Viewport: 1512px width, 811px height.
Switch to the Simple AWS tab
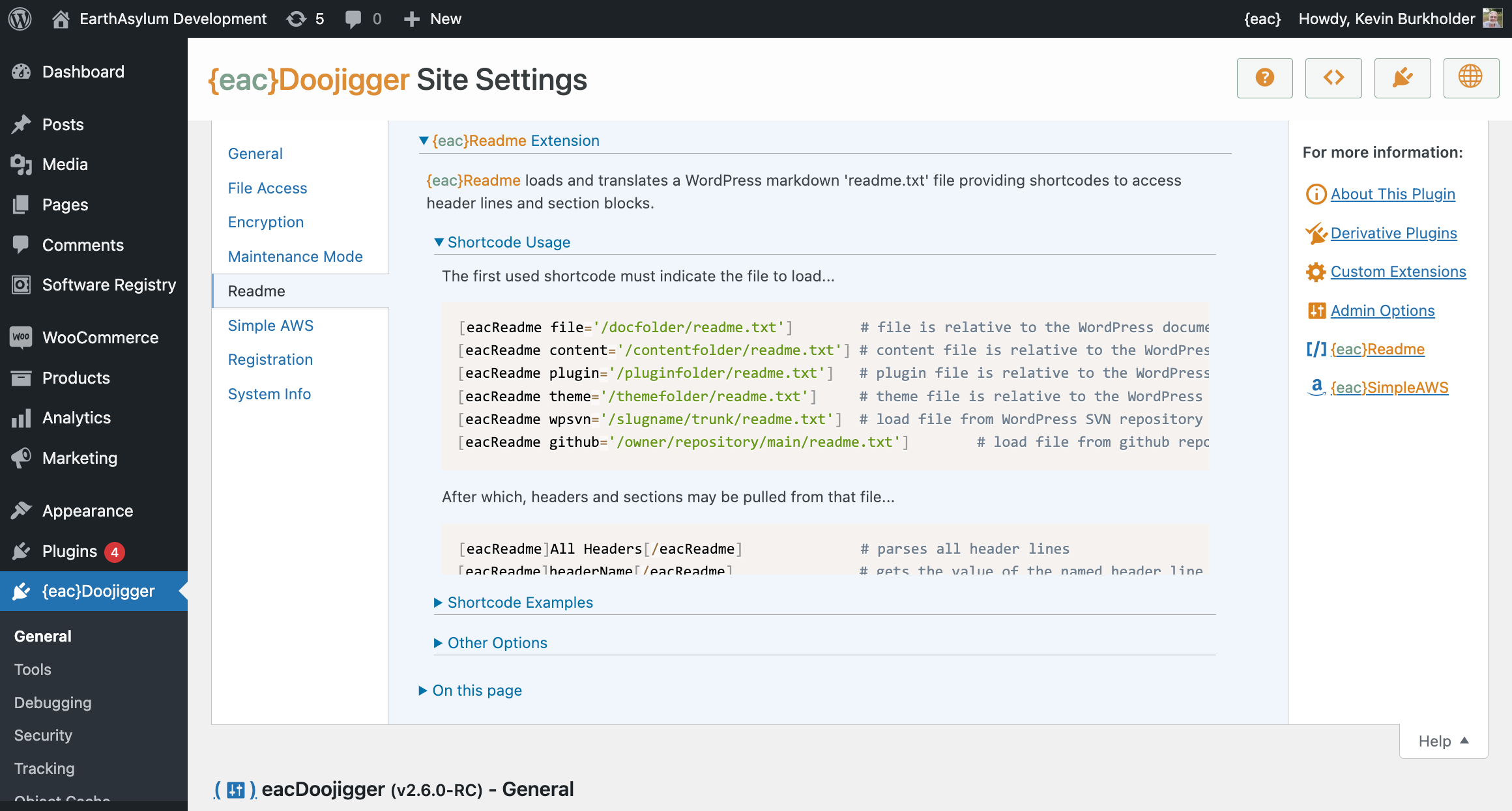[x=270, y=326]
